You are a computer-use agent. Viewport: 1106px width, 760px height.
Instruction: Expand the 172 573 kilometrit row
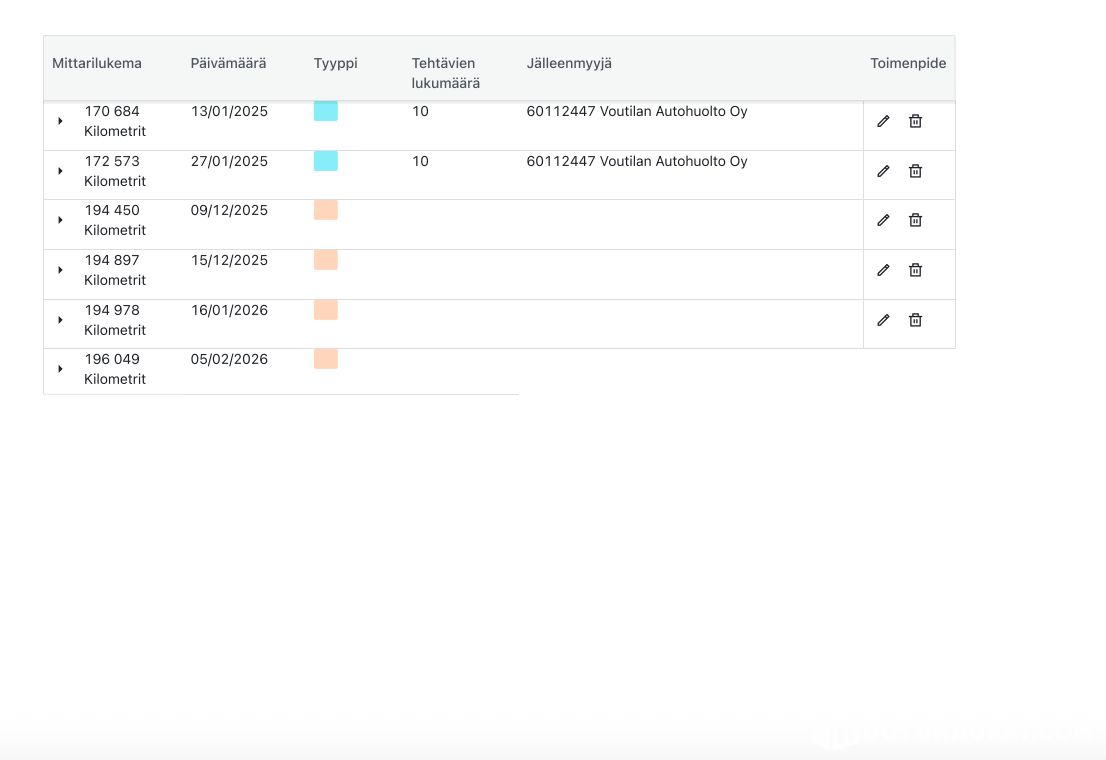(x=60, y=171)
